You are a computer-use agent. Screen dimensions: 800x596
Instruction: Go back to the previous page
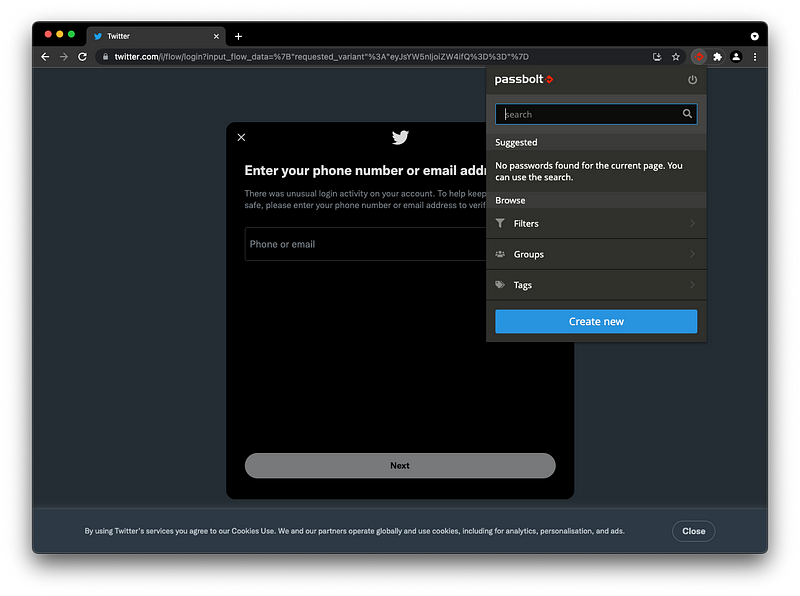coord(45,57)
